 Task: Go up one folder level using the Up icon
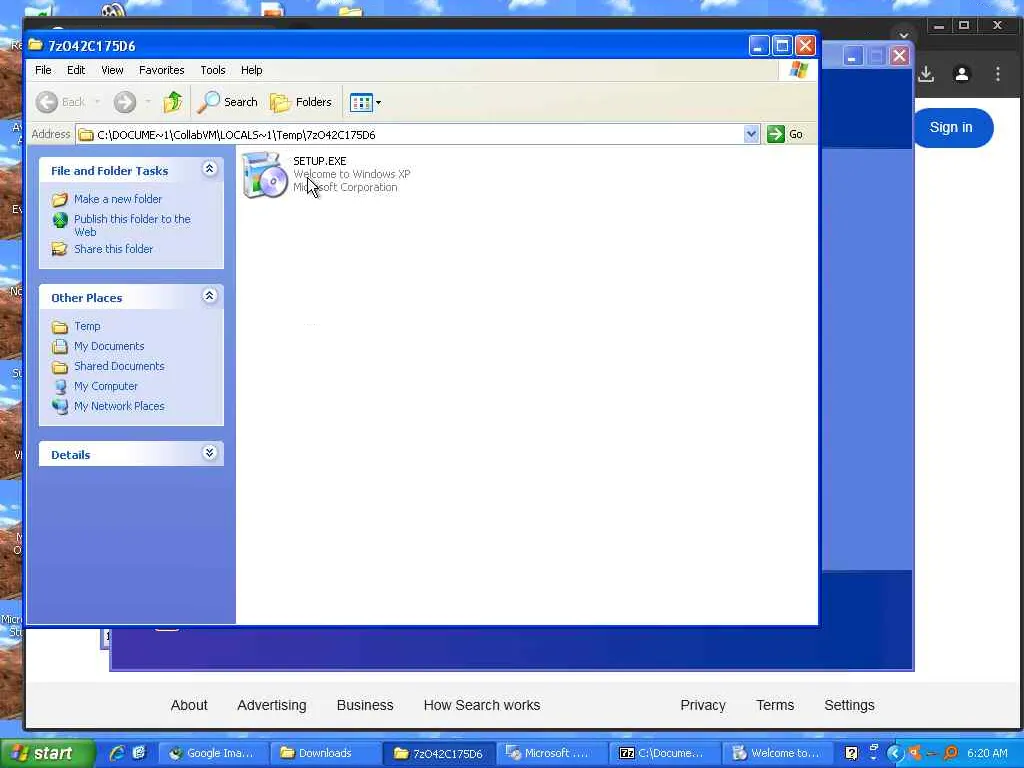(x=172, y=102)
